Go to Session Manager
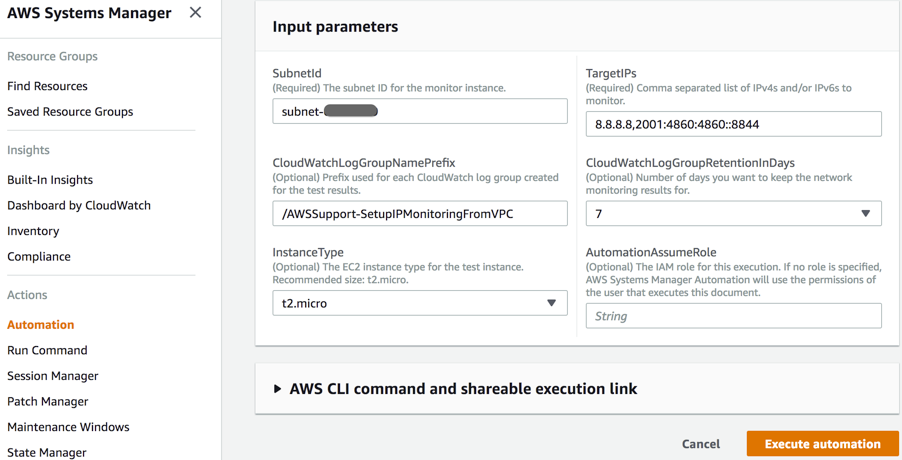This screenshot has height=460, width=902. click(x=53, y=376)
